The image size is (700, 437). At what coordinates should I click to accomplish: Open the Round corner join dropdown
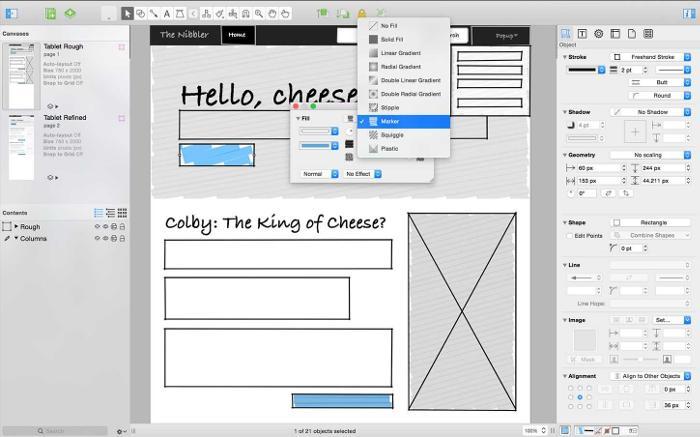(x=660, y=96)
